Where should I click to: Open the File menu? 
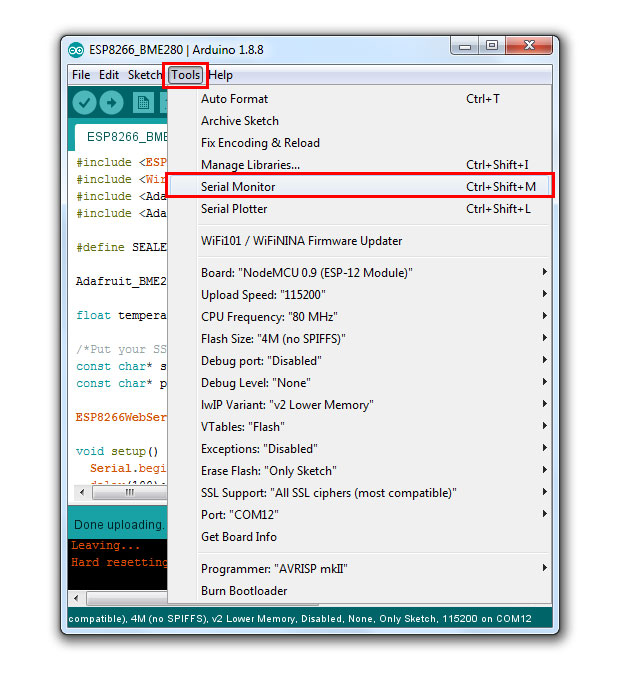click(81, 75)
